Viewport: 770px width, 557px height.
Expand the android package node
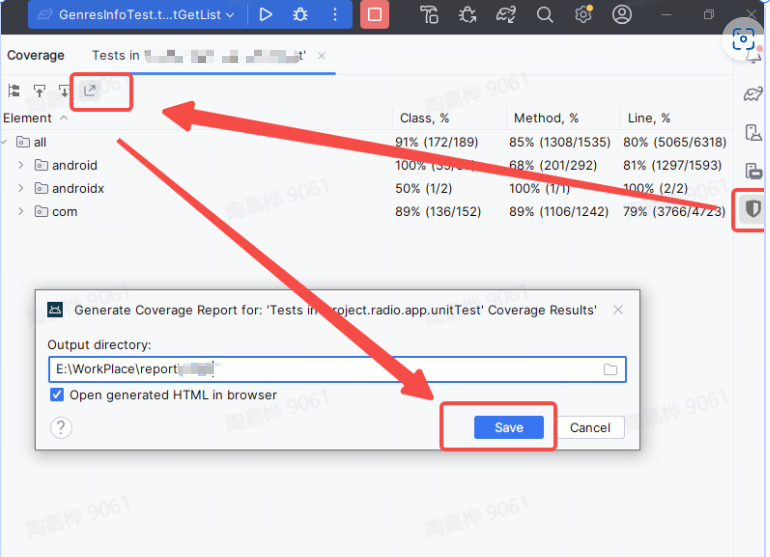(20, 165)
